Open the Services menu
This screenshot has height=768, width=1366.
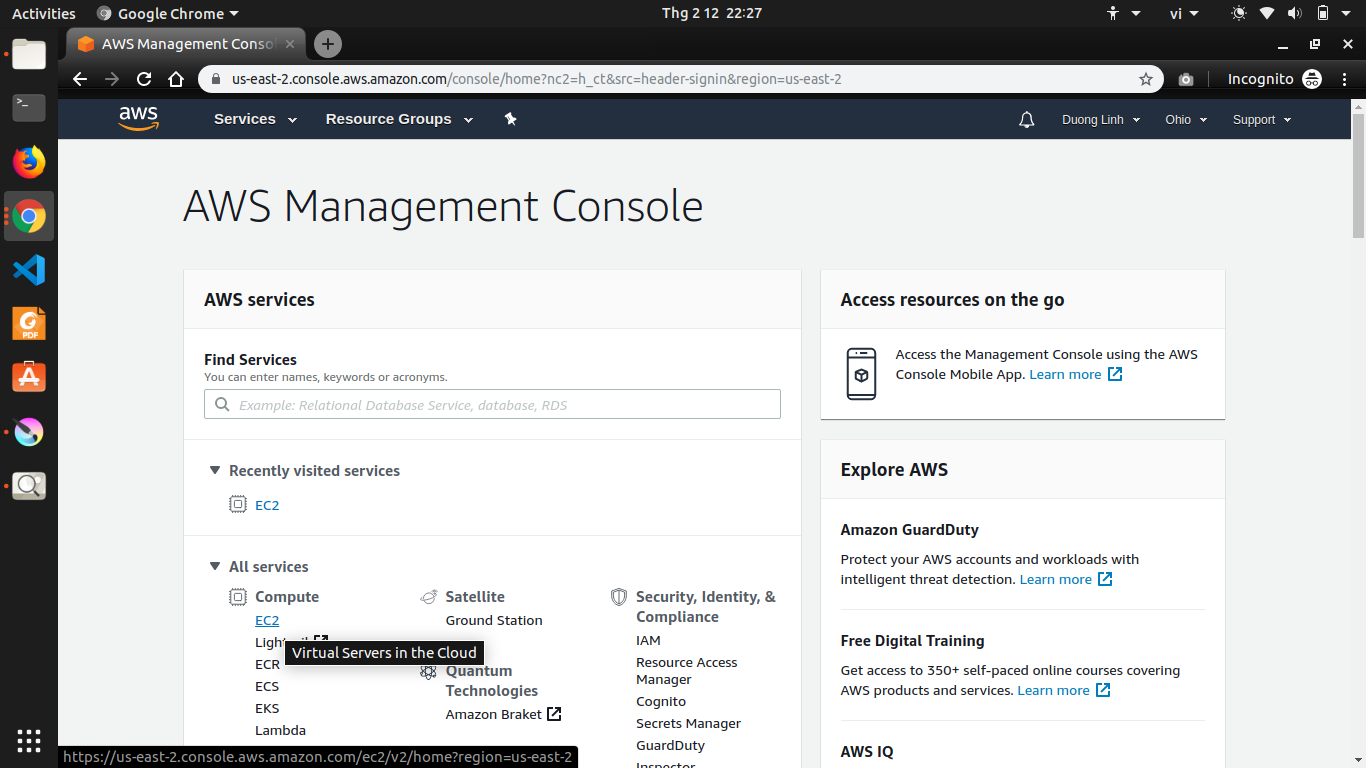click(255, 119)
